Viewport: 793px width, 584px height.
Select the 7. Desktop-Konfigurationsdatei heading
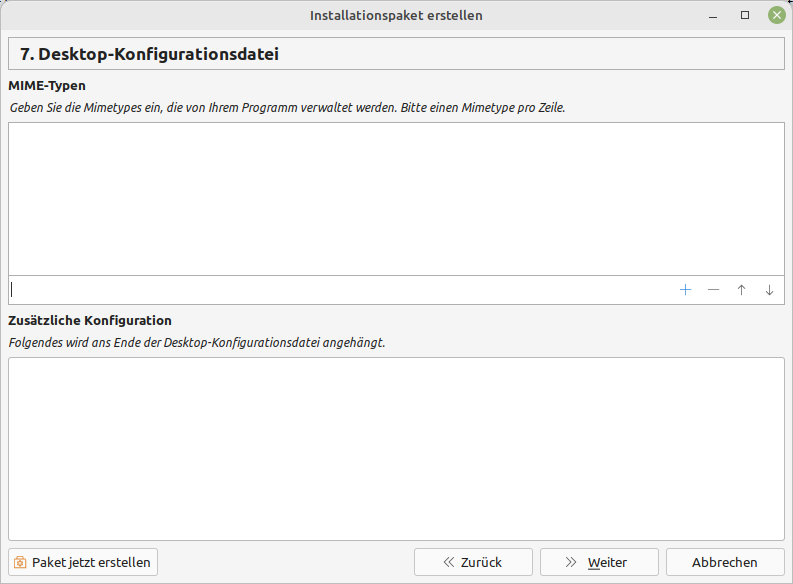click(x=149, y=54)
